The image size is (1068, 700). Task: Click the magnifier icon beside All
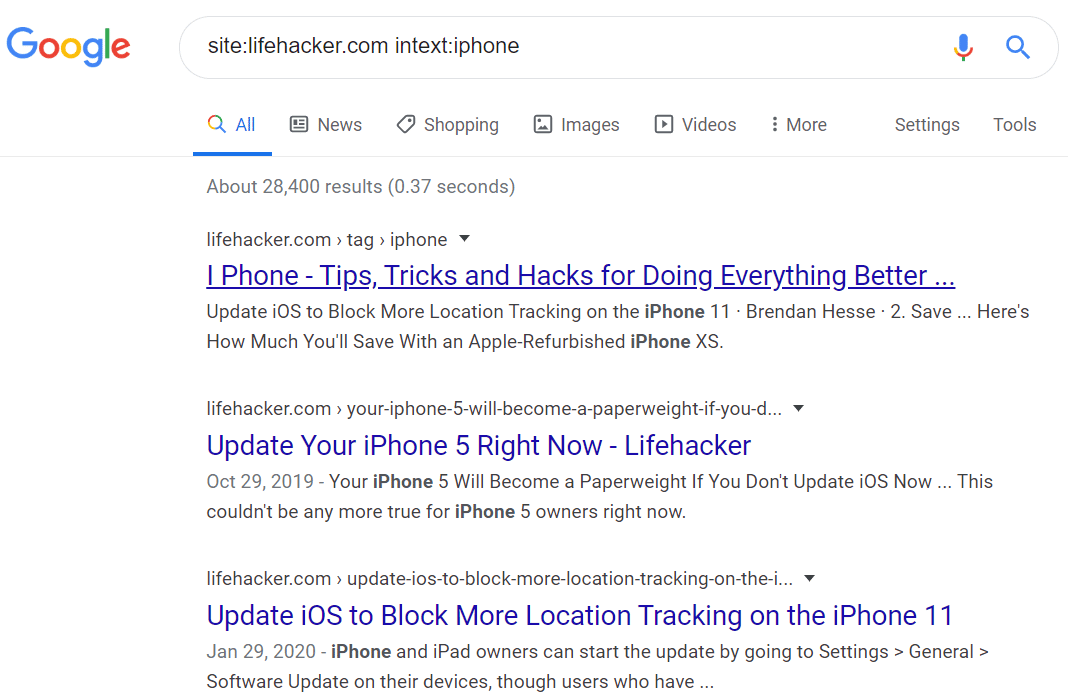pos(216,123)
